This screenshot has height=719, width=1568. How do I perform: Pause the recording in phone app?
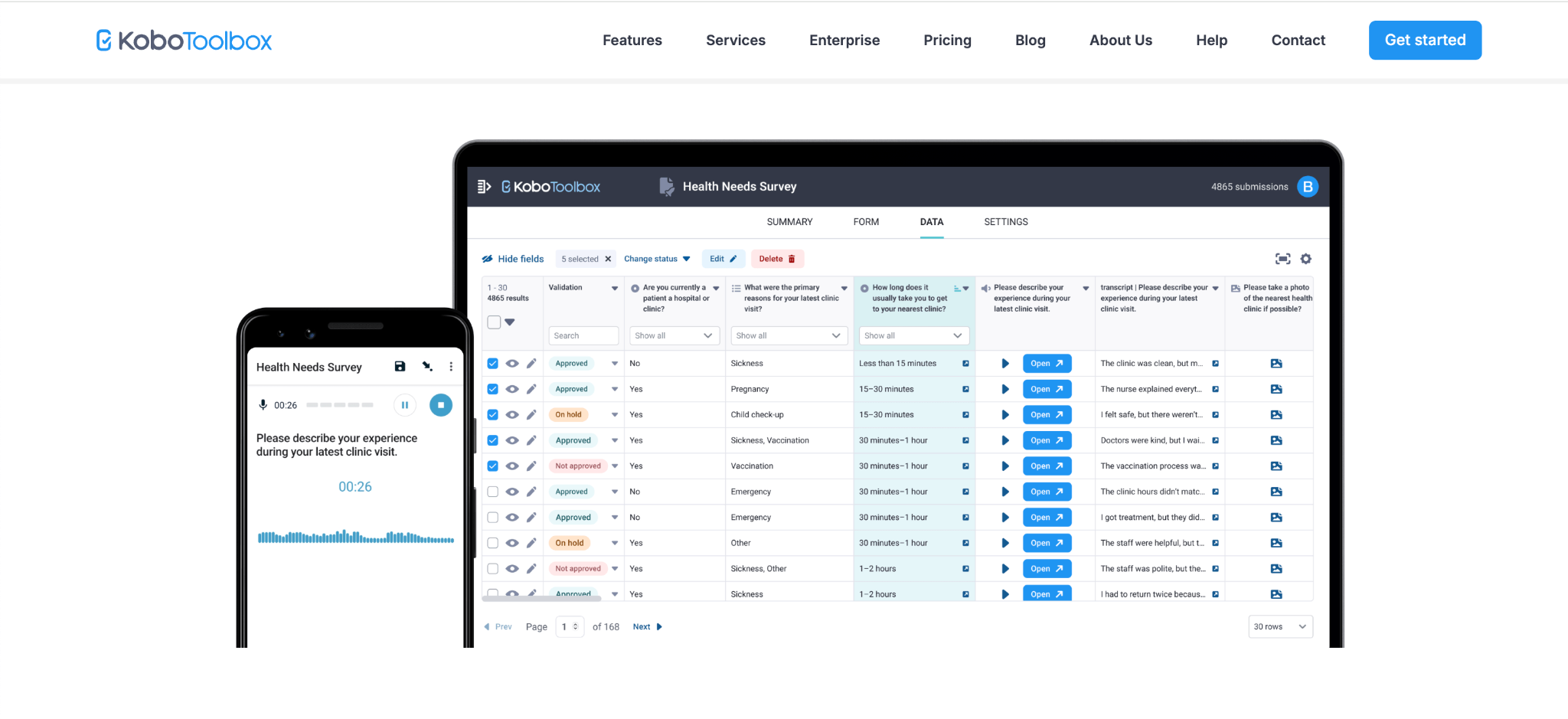(405, 405)
